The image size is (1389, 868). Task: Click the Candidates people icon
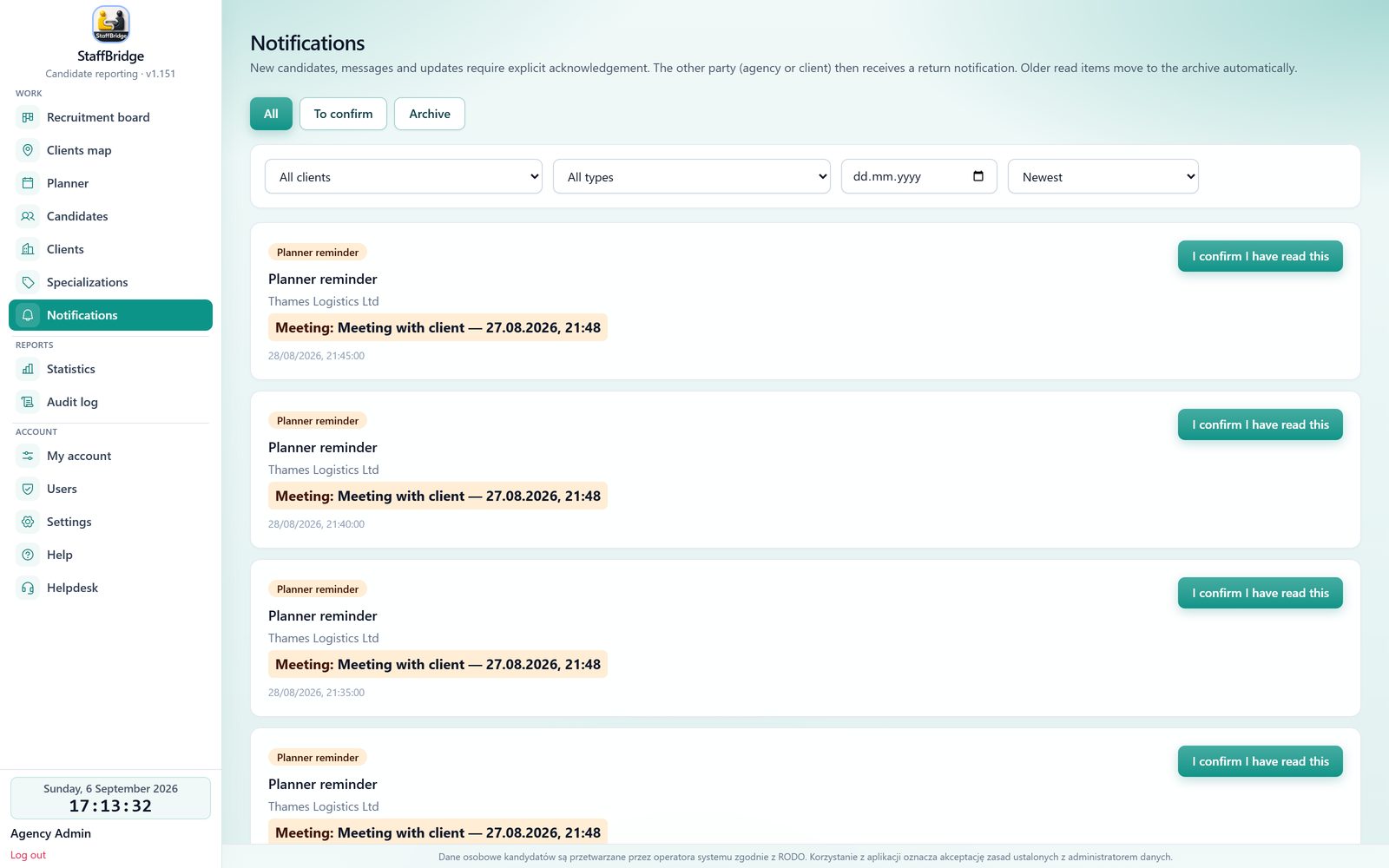28,216
